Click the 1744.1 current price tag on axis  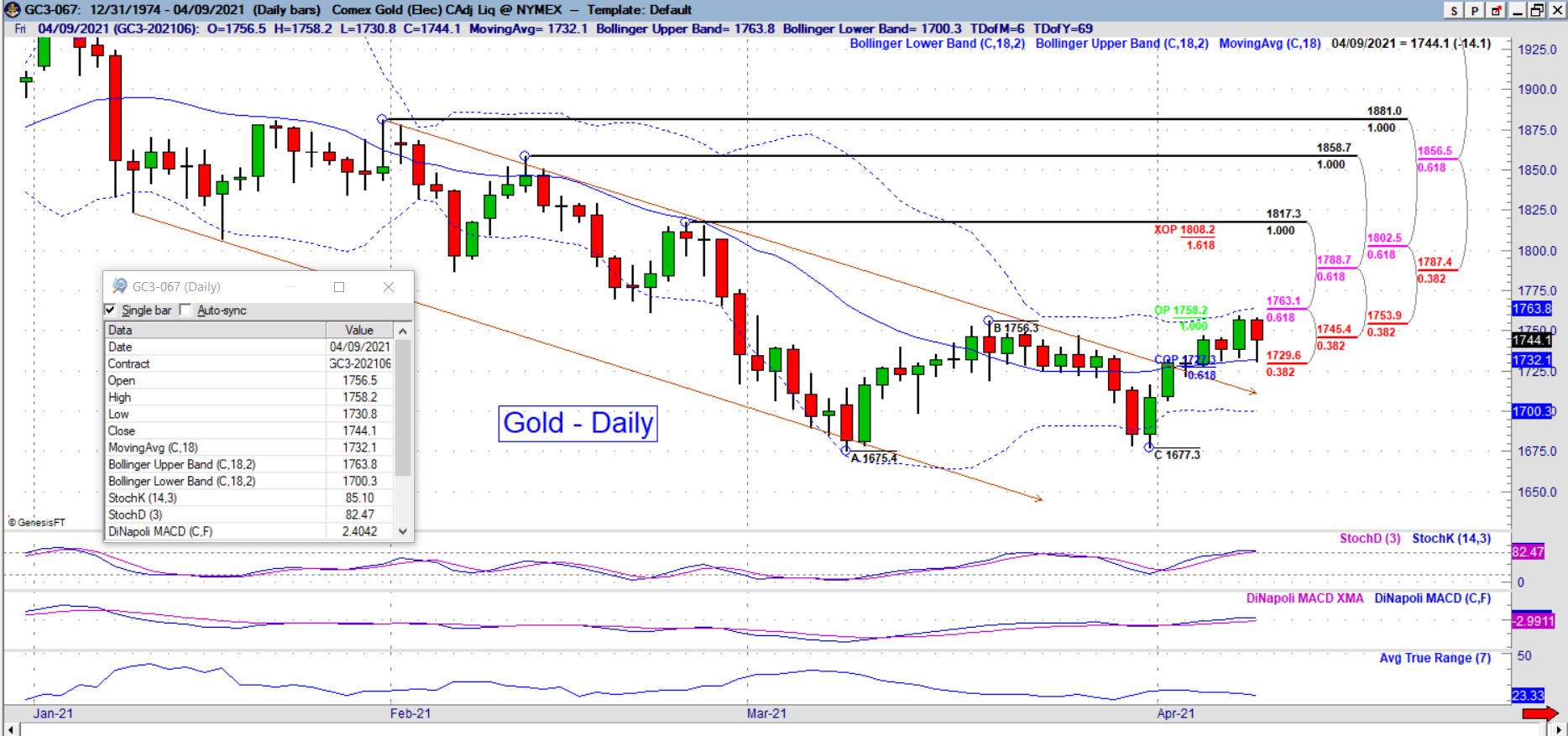1532,340
